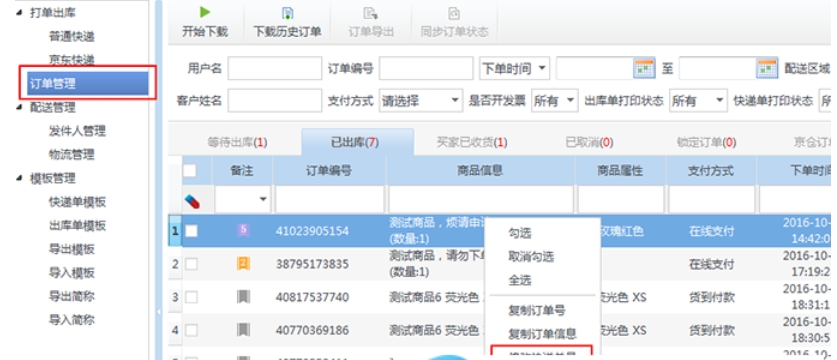Click the 订单编号 column filter box

click(329, 200)
